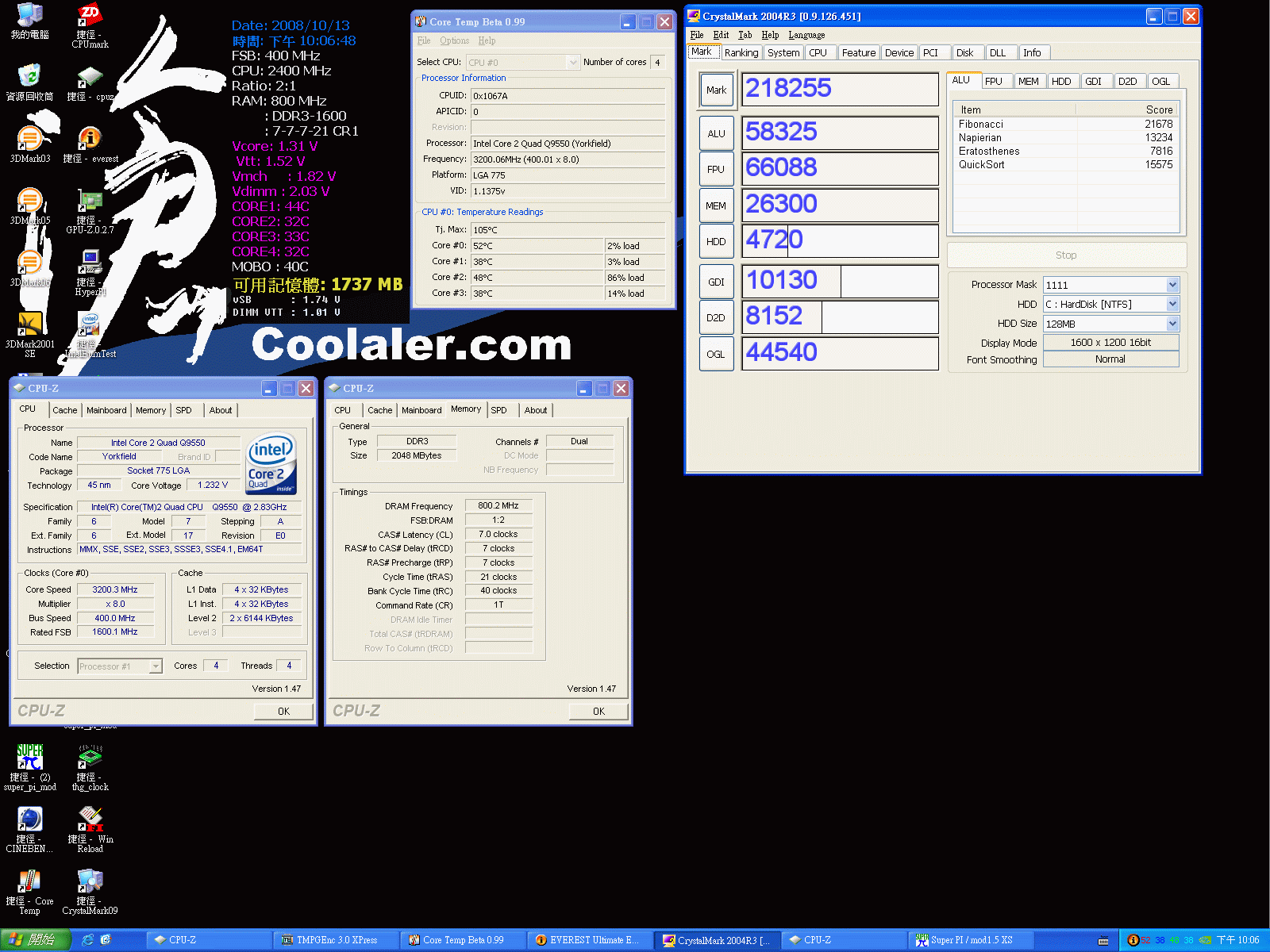Switch to TMPGEnc 3.0 XPress taskbar button
The image size is (1270, 952).
(337, 940)
